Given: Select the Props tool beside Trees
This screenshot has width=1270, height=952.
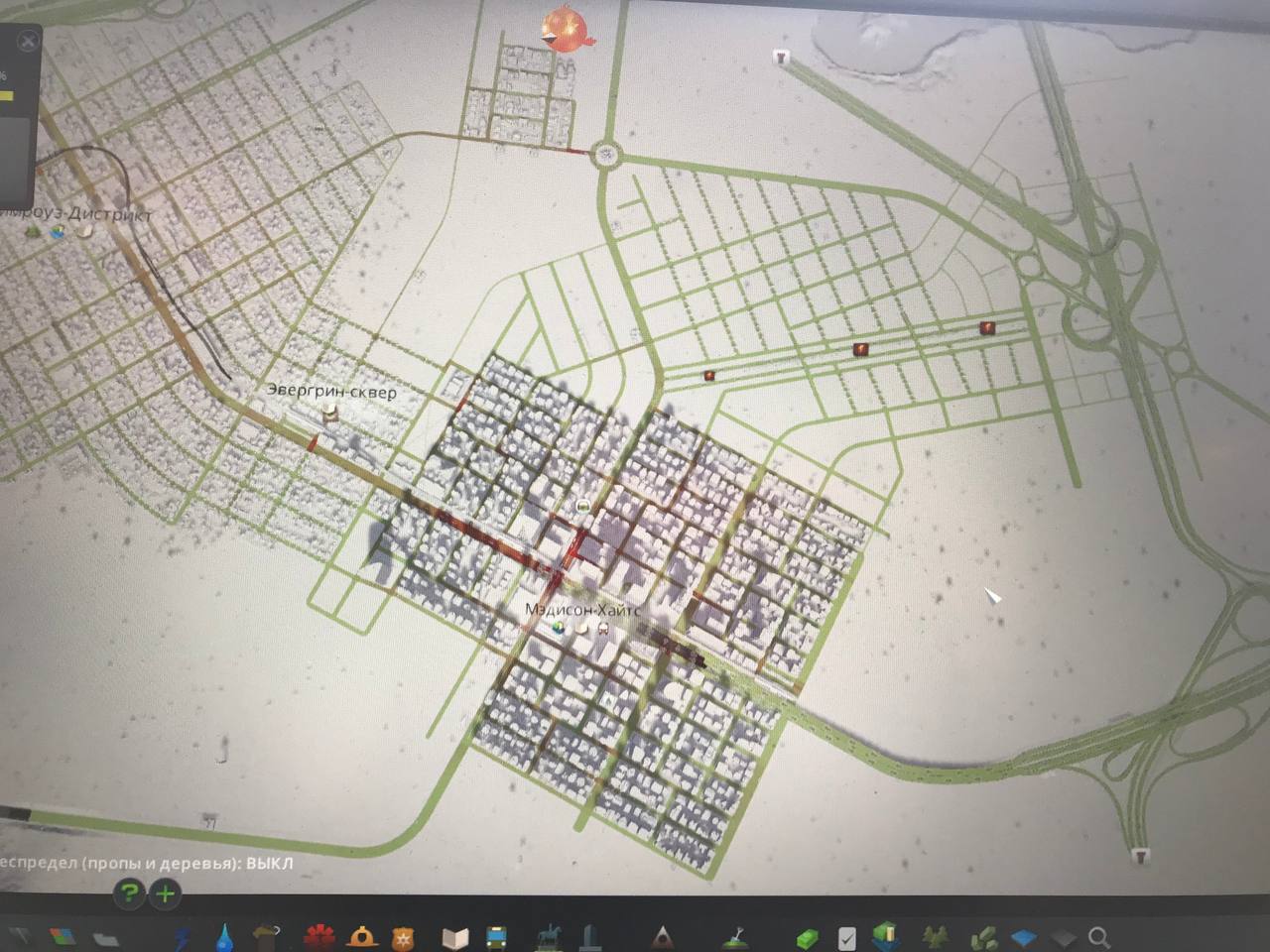Looking at the screenshot, I should [983, 937].
